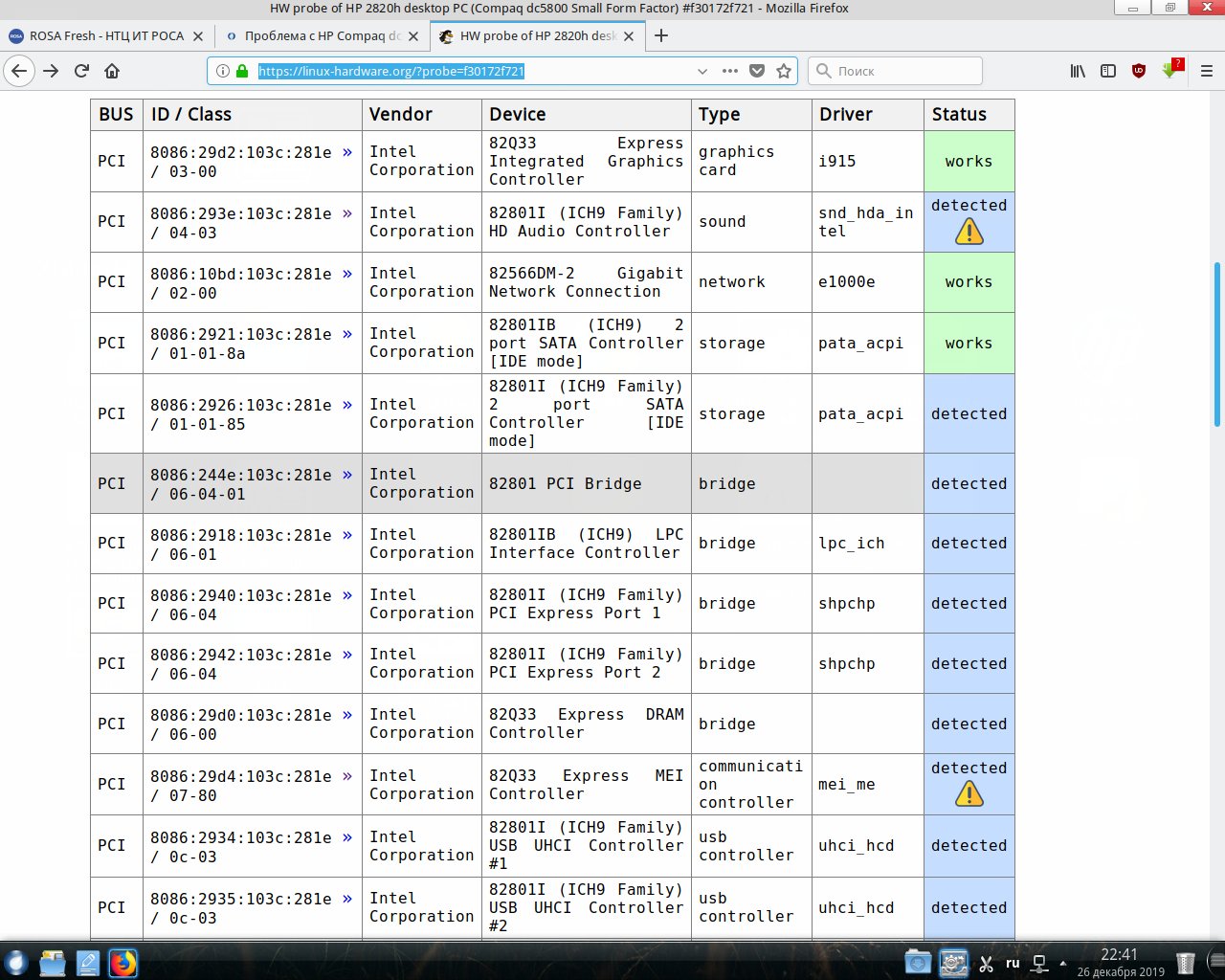Click the 'graphics card' type cell
The image size is (1225, 980).
coord(752,162)
